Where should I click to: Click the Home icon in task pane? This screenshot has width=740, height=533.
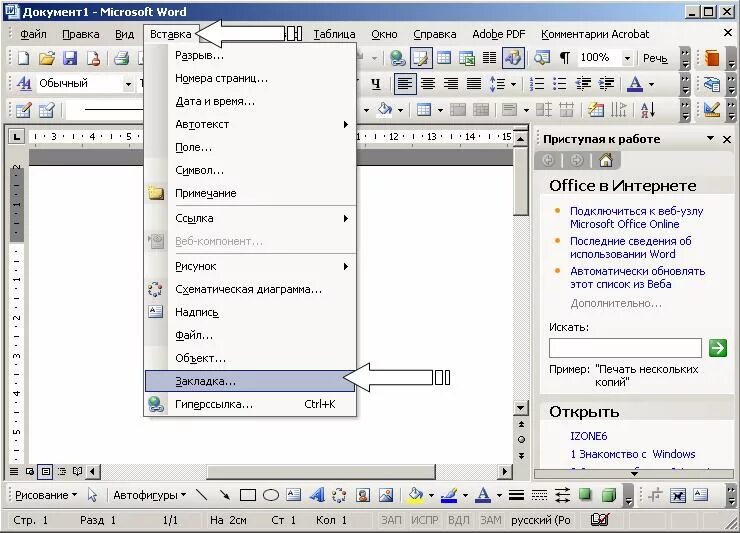606,161
